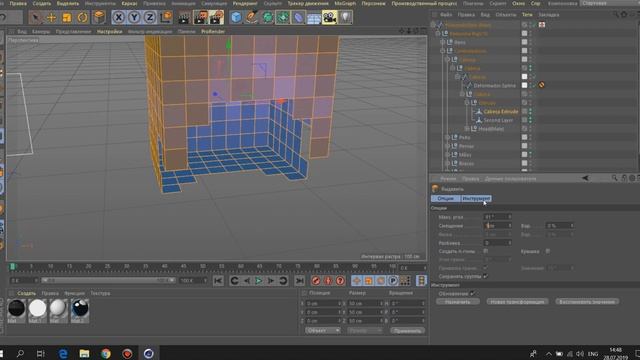Click the Light object icon
640x360 pixels.
tap(345, 18)
